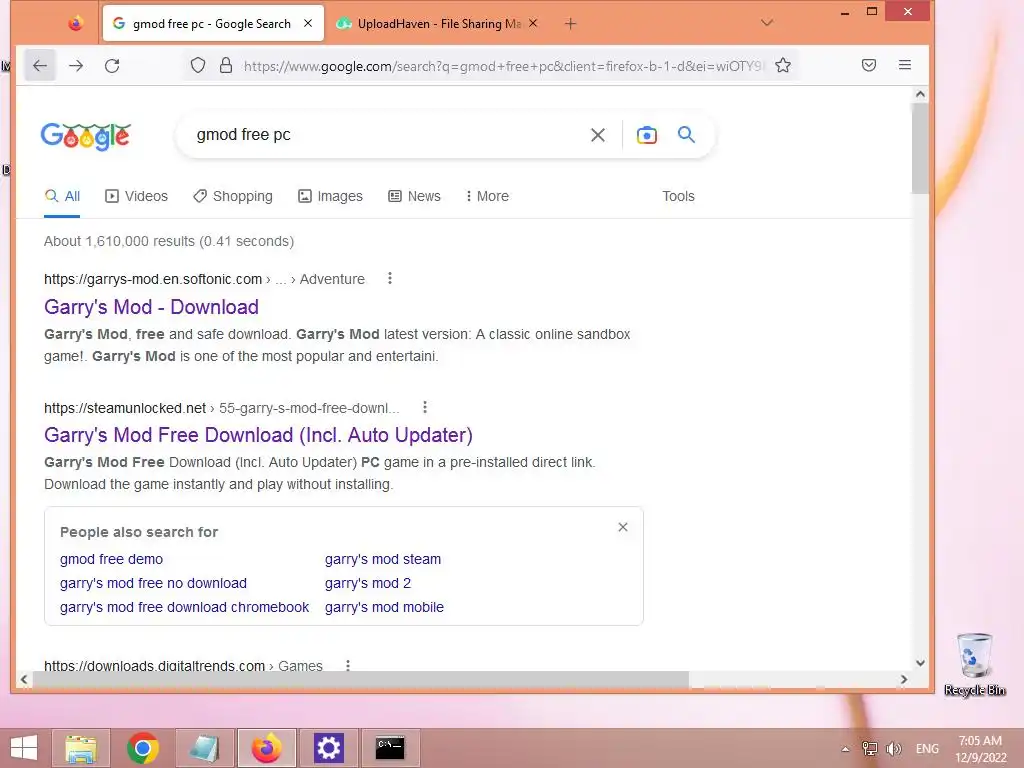The height and width of the screenshot is (768, 1024).
Task: Search for garry's mod mobile
Action: pos(384,607)
